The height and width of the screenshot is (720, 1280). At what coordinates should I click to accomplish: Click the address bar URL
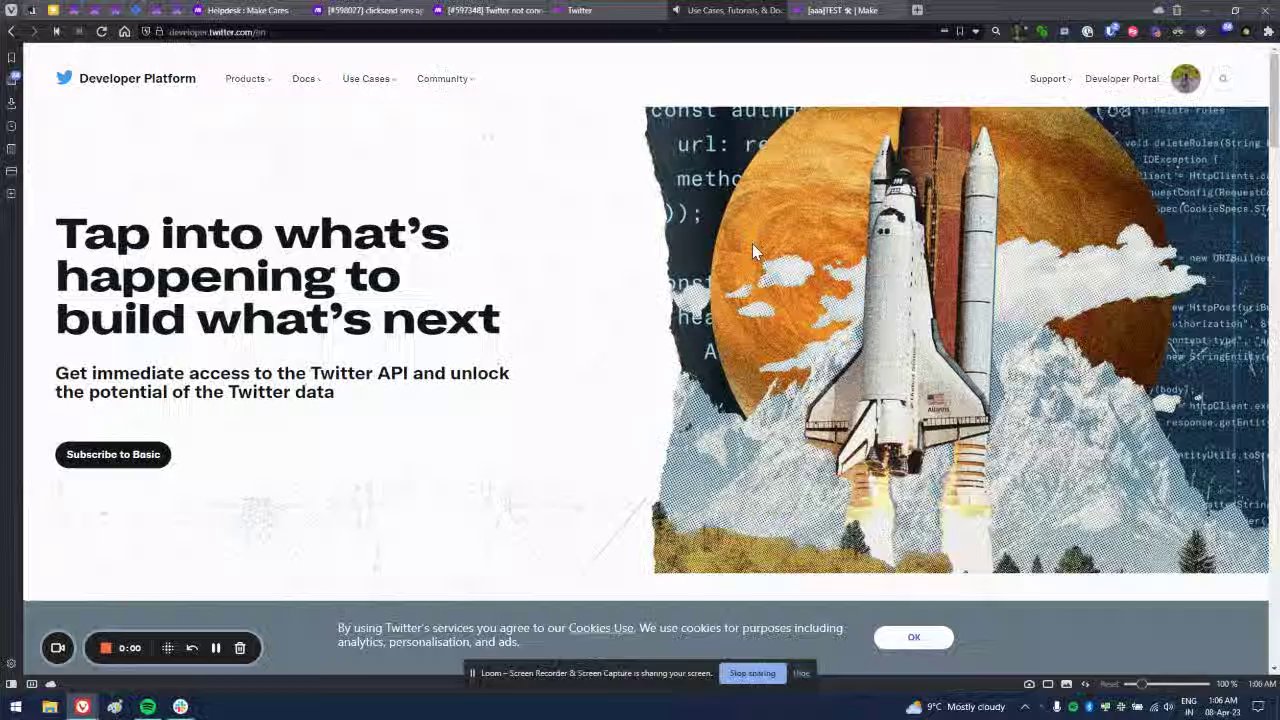pyautogui.click(x=217, y=32)
